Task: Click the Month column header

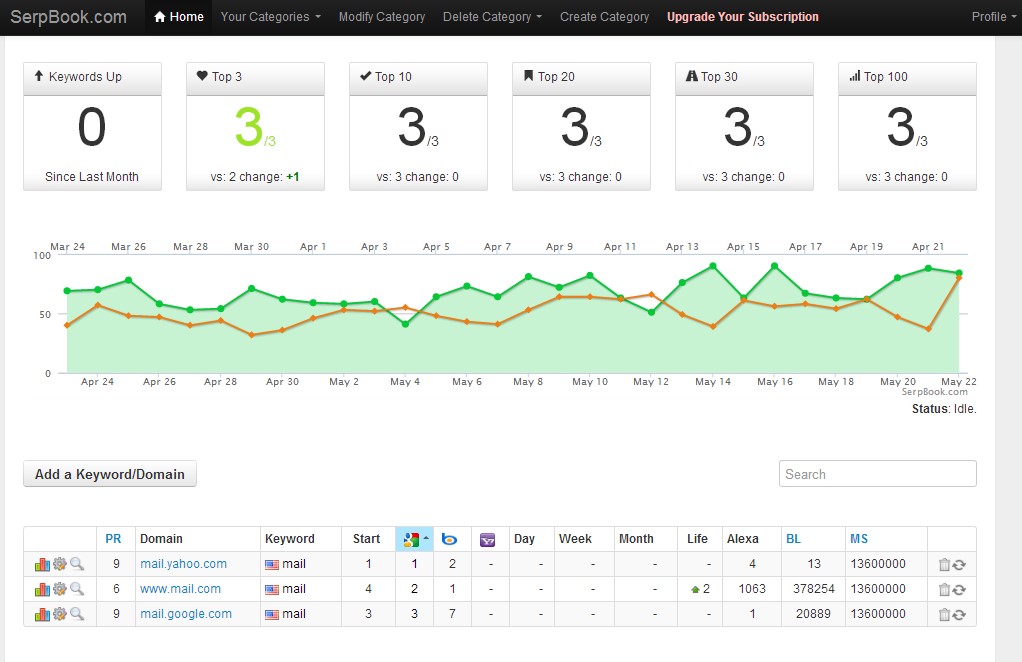Action: click(x=636, y=539)
